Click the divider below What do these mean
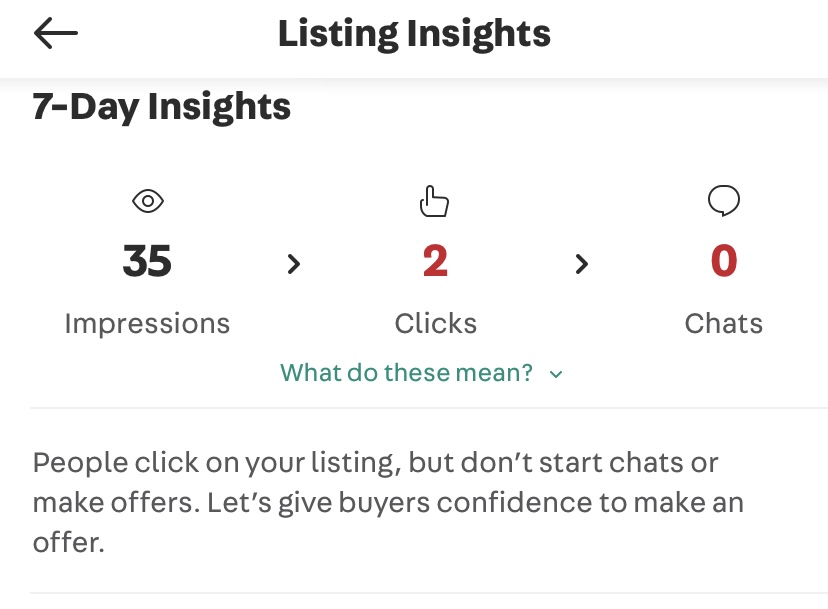This screenshot has width=828, height=609. 429,408
